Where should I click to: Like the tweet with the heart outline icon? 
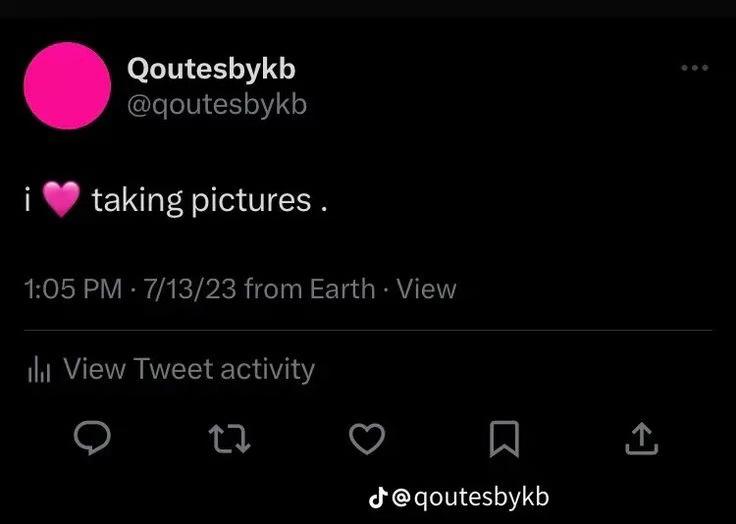[x=367, y=439]
